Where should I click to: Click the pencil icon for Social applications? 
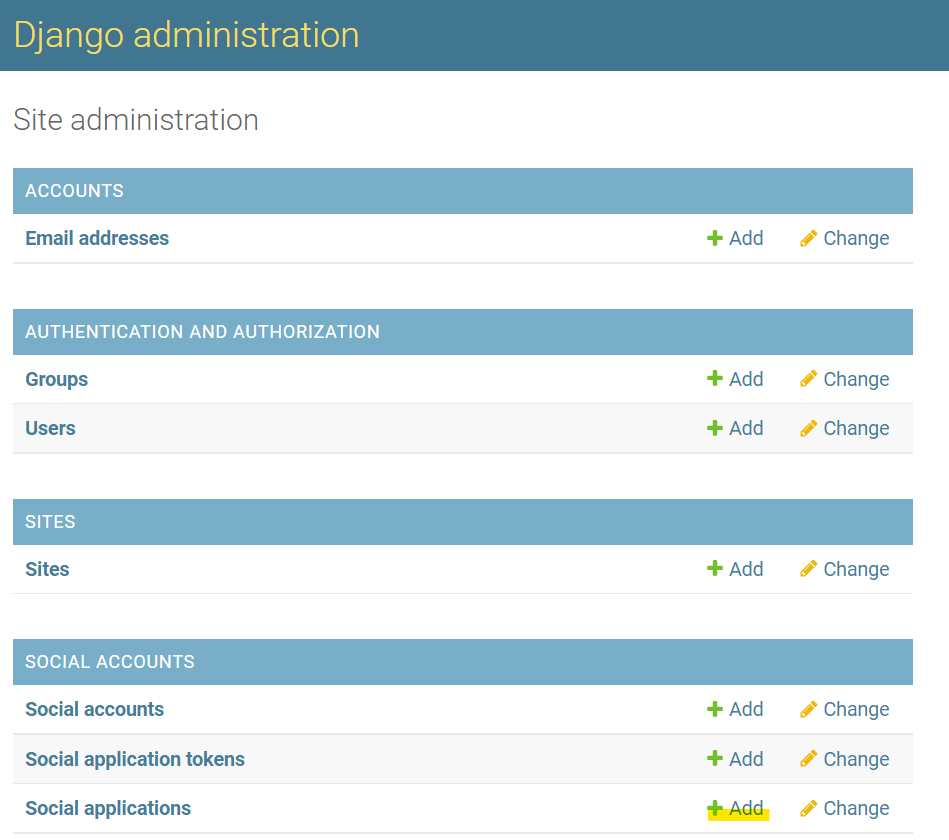point(809,808)
